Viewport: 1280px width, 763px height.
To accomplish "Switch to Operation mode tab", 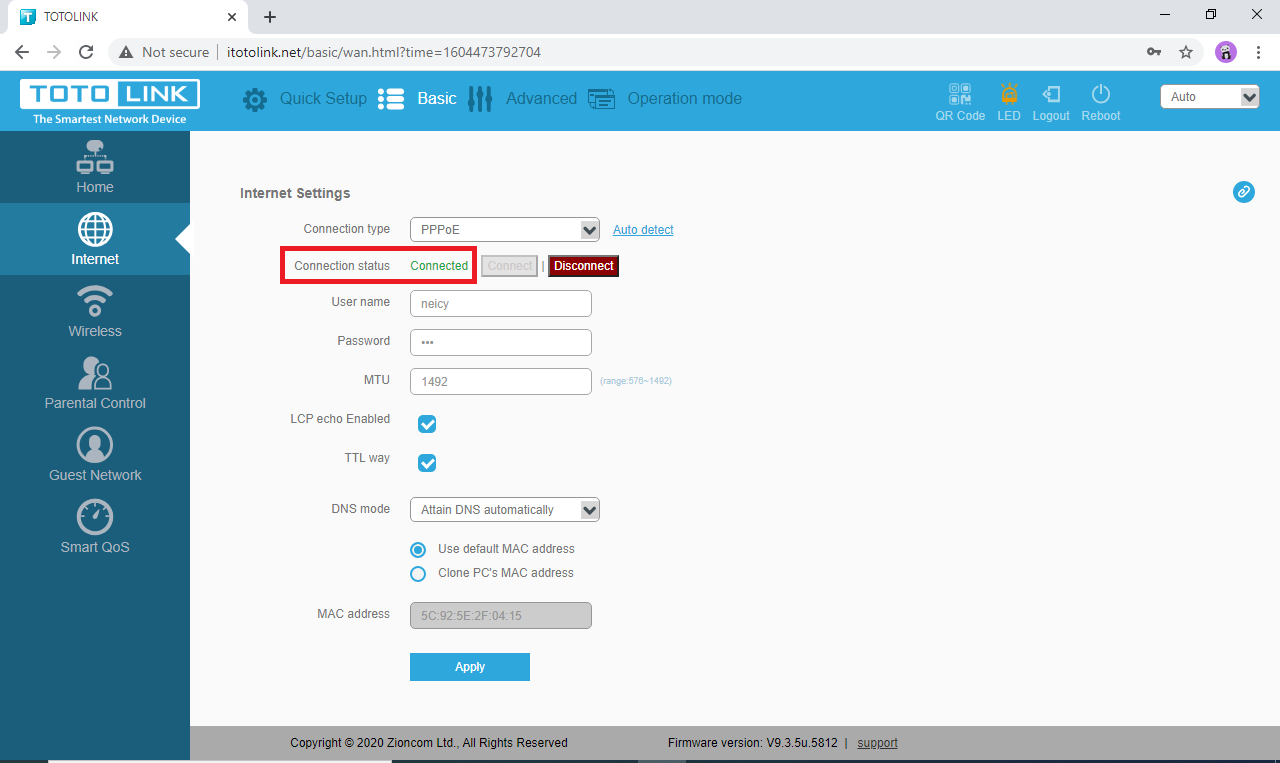I will coord(685,99).
